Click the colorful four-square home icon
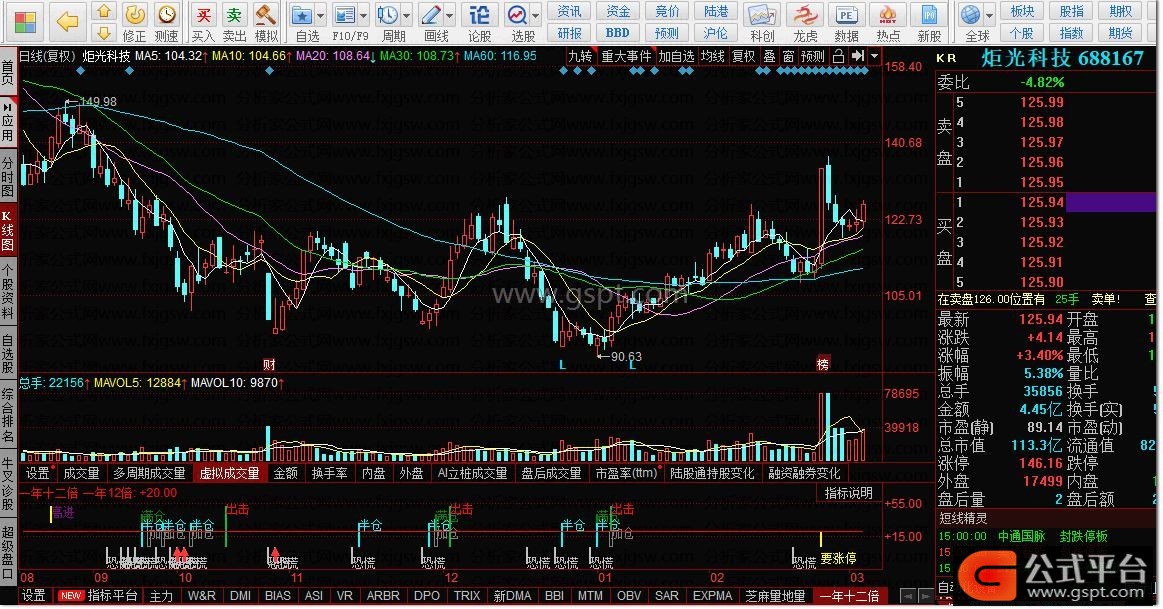 [24, 22]
